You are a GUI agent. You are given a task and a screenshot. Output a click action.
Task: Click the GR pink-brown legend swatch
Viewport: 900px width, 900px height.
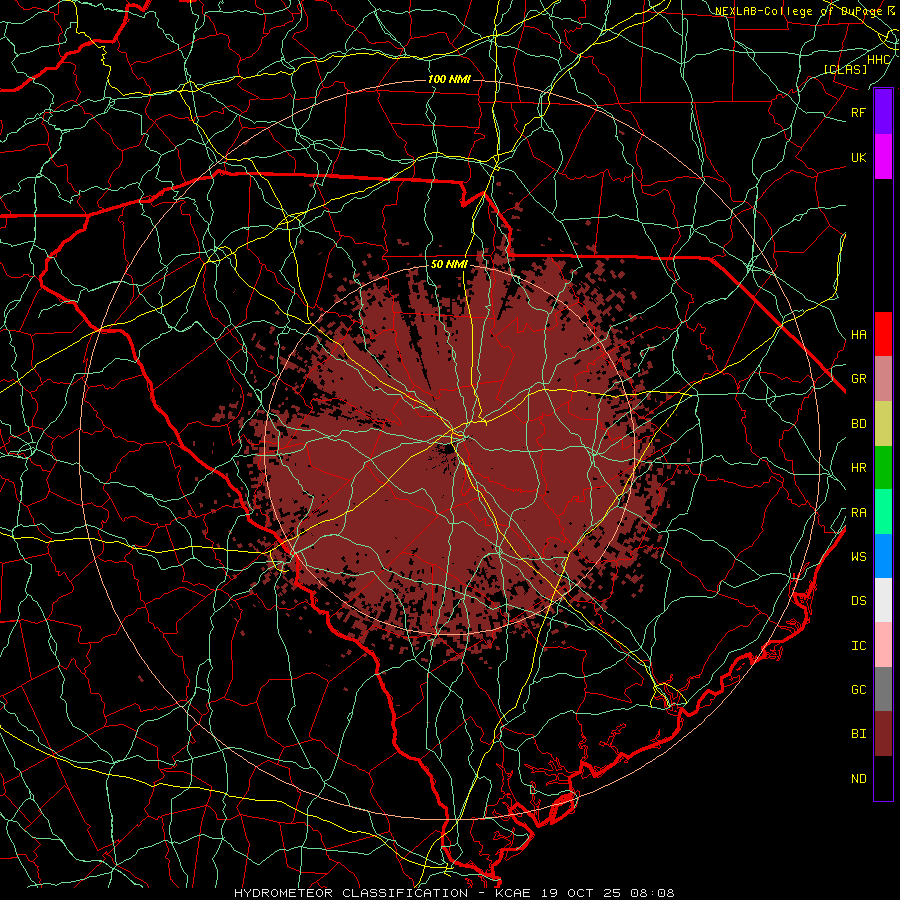click(x=883, y=379)
